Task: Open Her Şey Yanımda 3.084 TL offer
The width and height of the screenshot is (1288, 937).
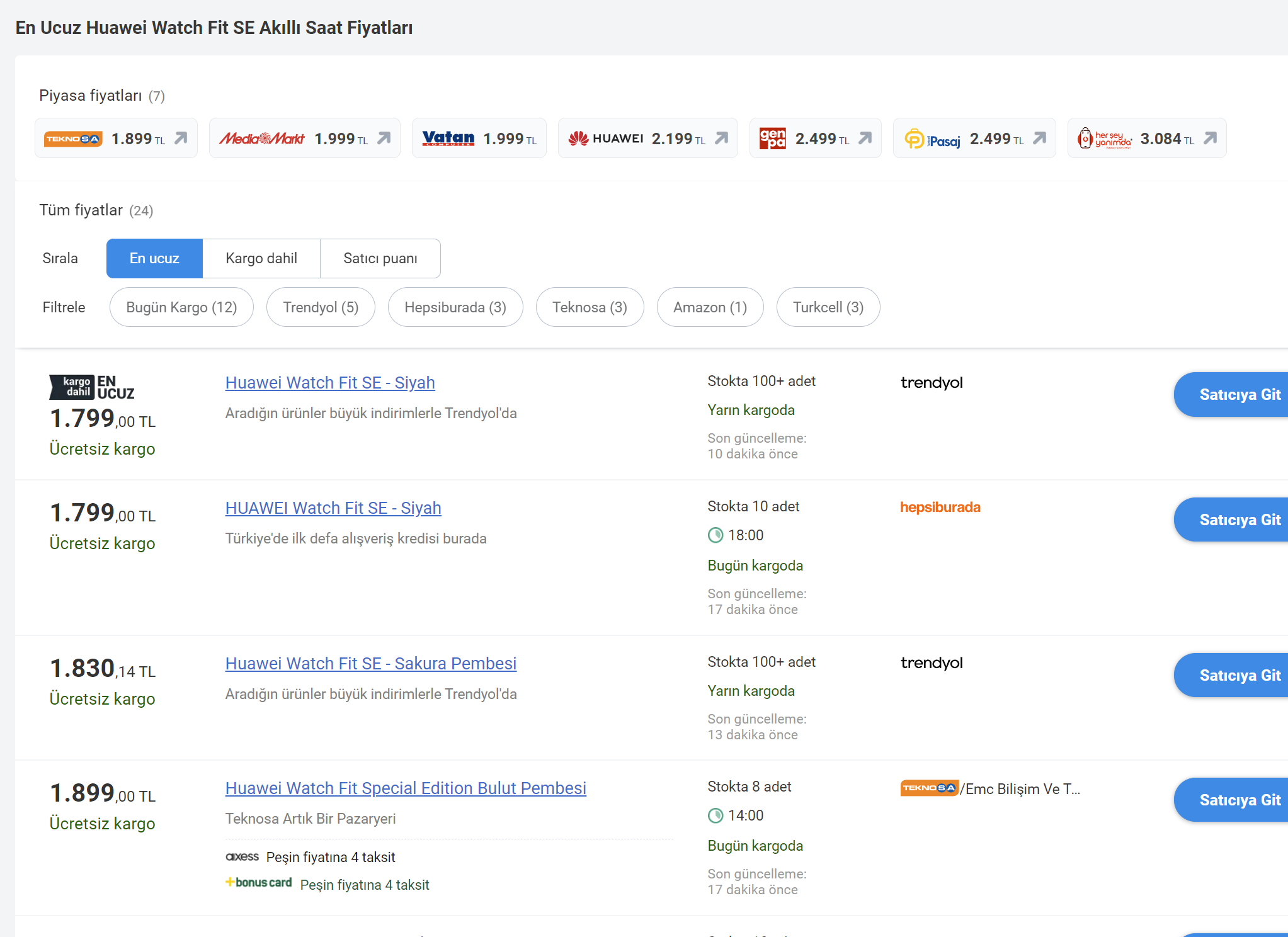Action: 1146,139
